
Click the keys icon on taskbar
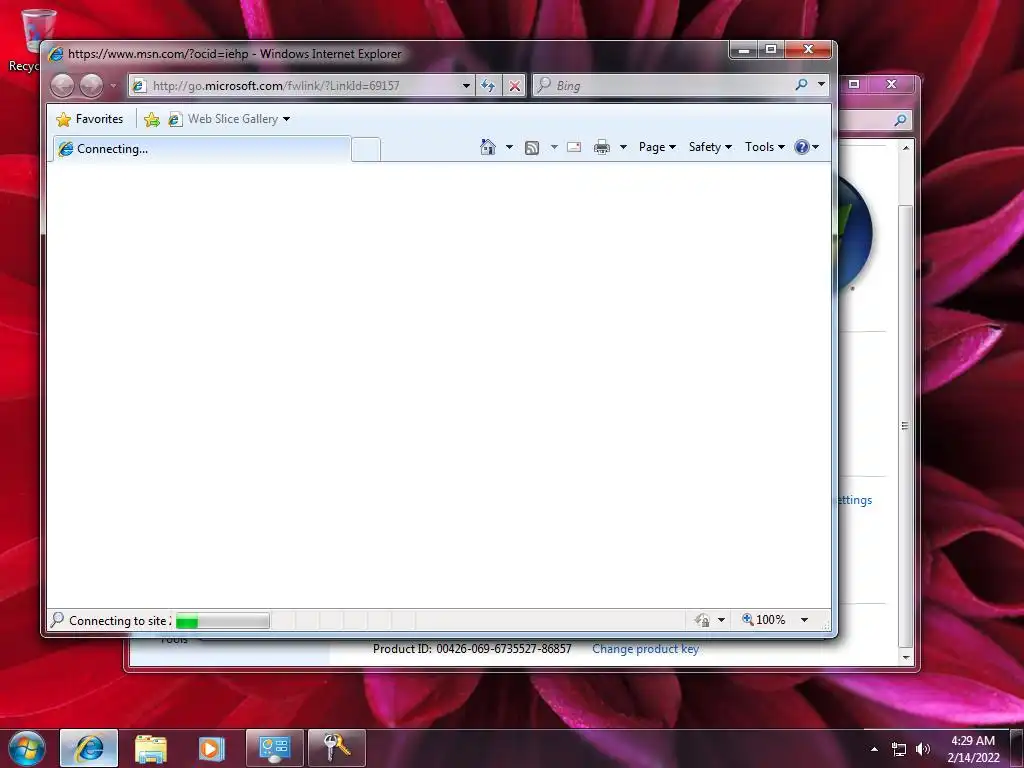click(x=336, y=748)
